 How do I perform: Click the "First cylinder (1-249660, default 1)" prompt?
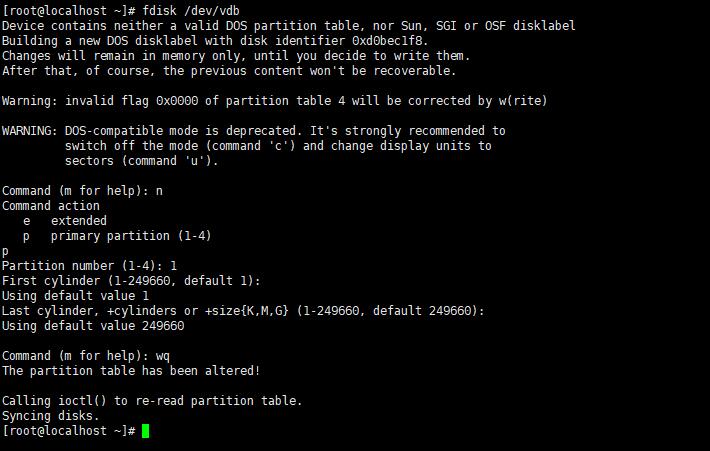[x=131, y=281]
